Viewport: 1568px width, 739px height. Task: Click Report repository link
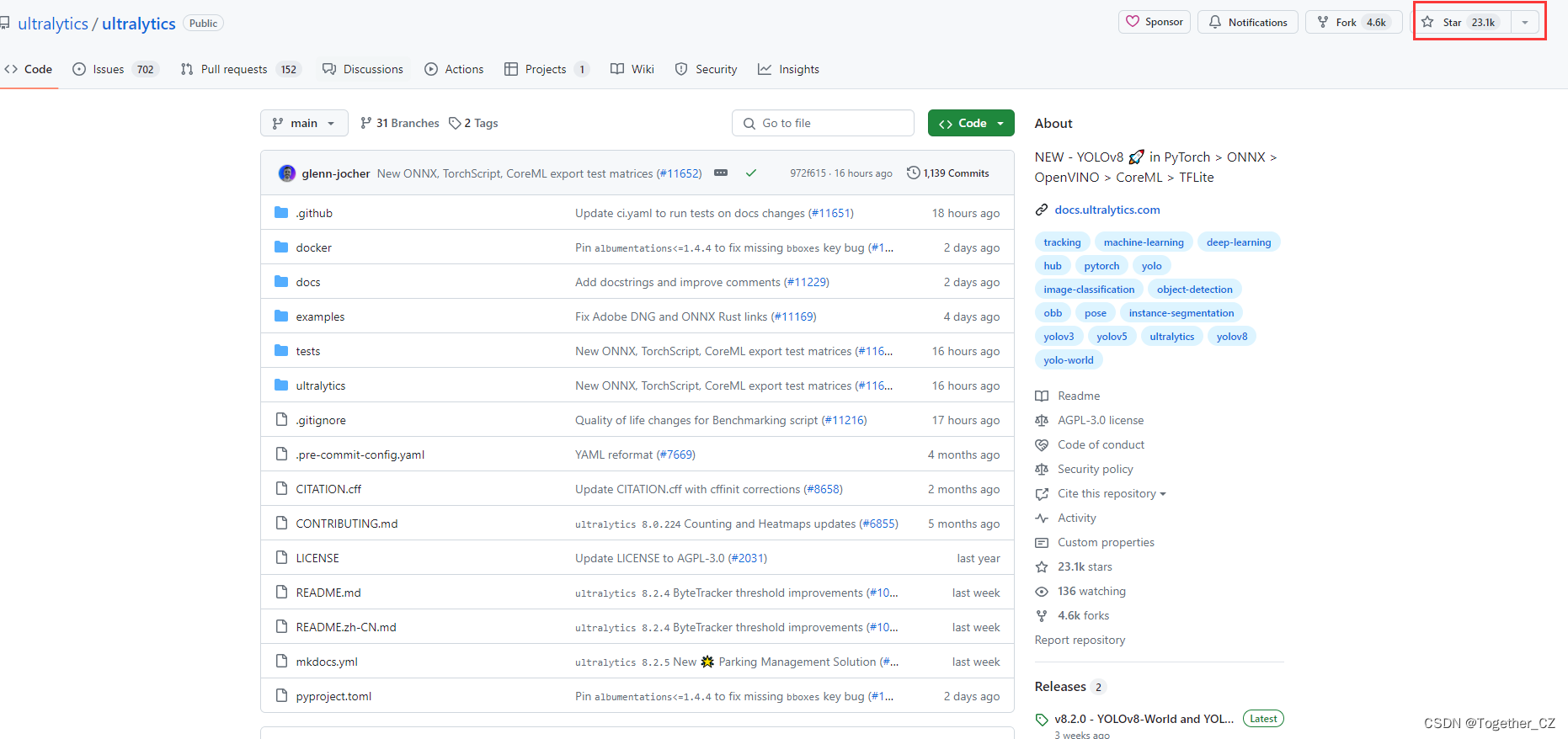[x=1080, y=640]
